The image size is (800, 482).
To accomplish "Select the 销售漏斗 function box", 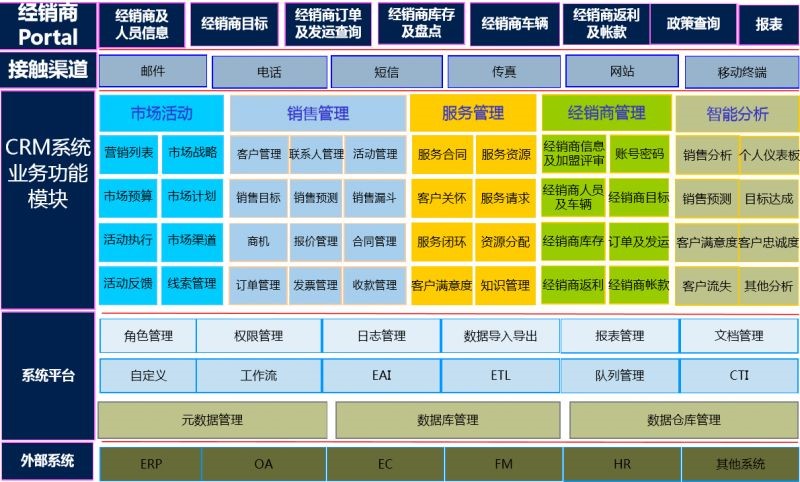I will click(x=374, y=198).
